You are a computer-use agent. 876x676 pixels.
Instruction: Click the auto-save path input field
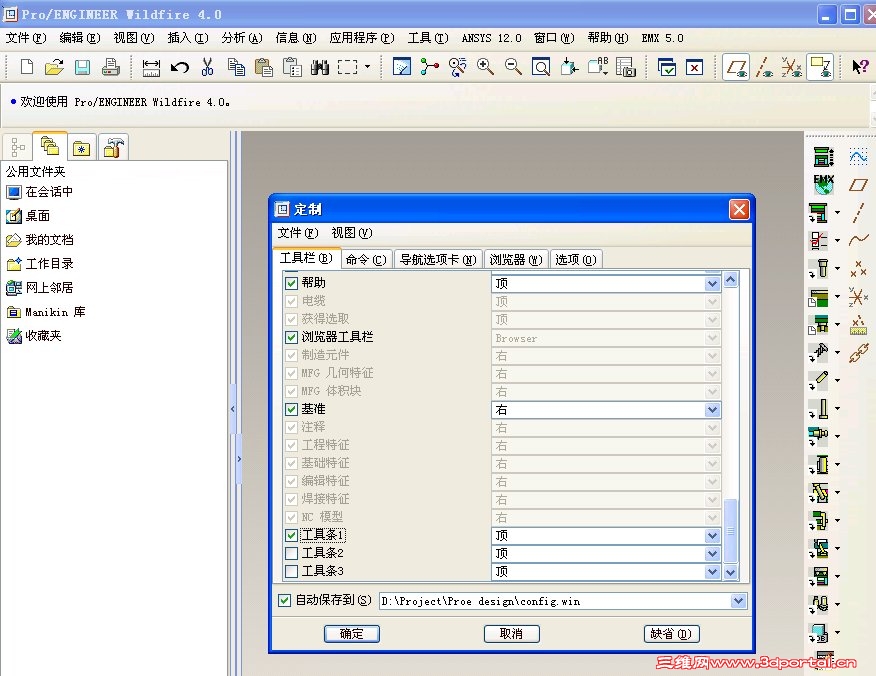tap(555, 601)
